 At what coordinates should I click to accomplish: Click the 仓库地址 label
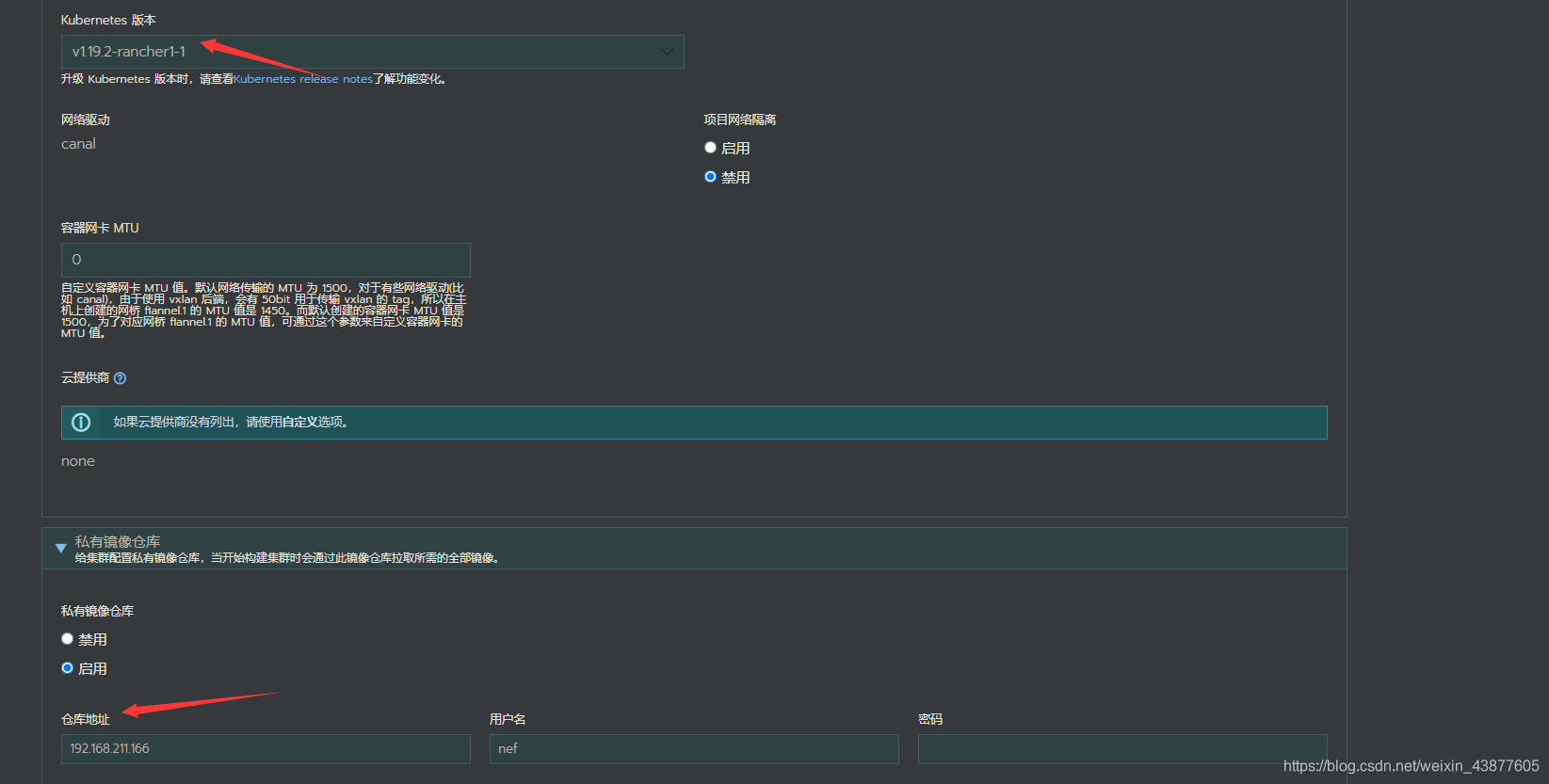coord(86,719)
